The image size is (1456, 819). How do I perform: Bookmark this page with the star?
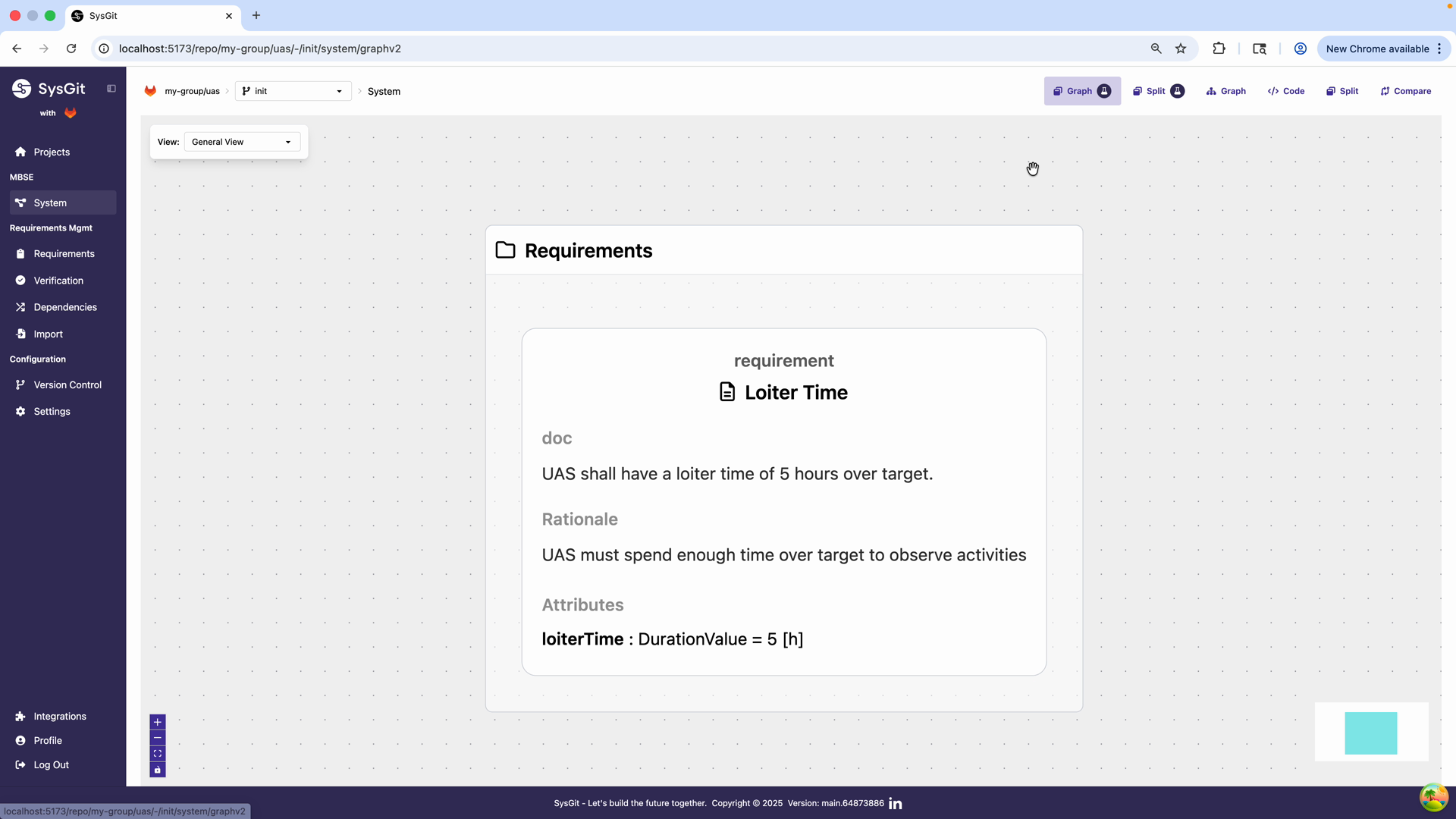pos(1181,48)
